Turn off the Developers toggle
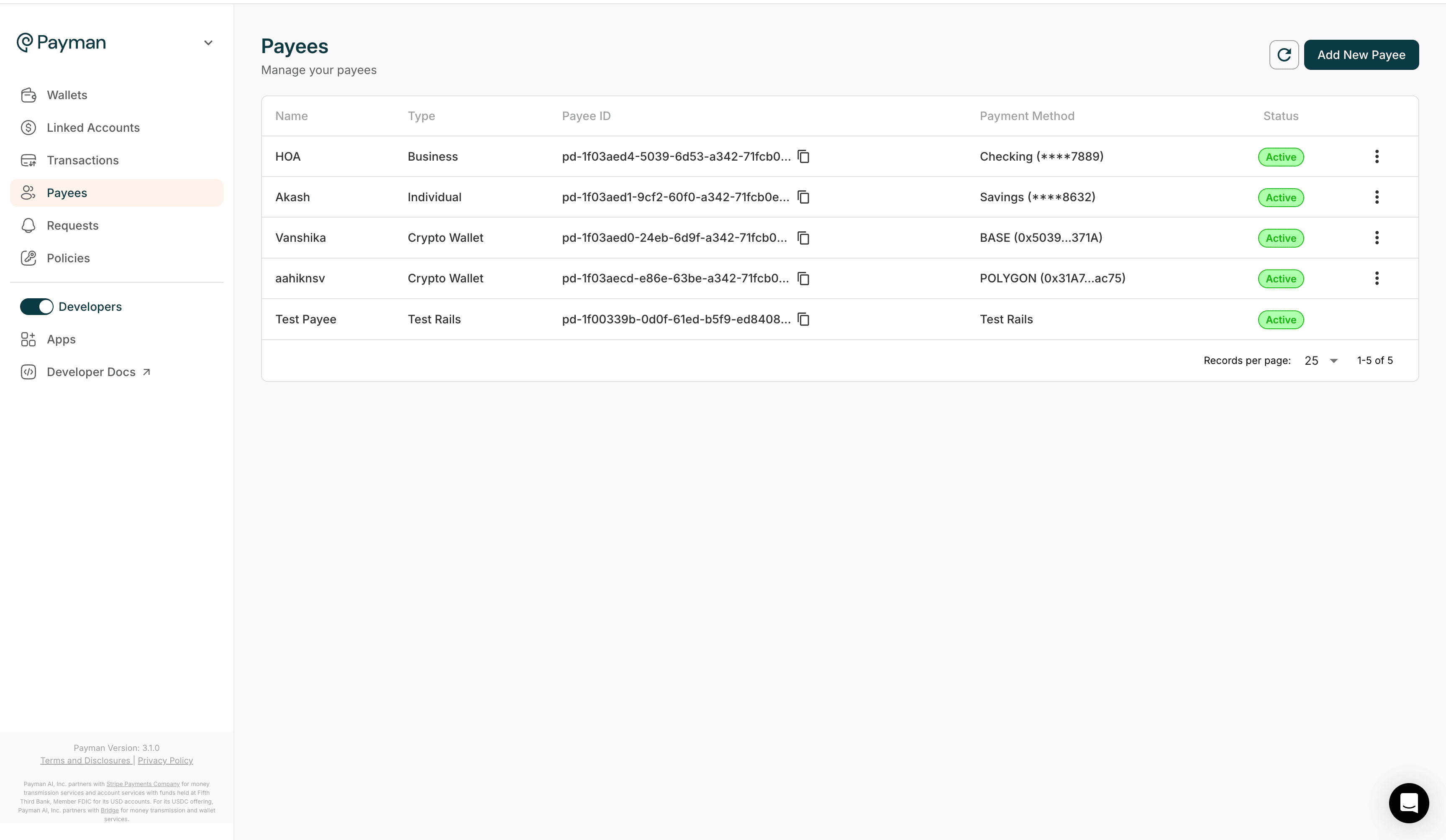 [x=37, y=307]
